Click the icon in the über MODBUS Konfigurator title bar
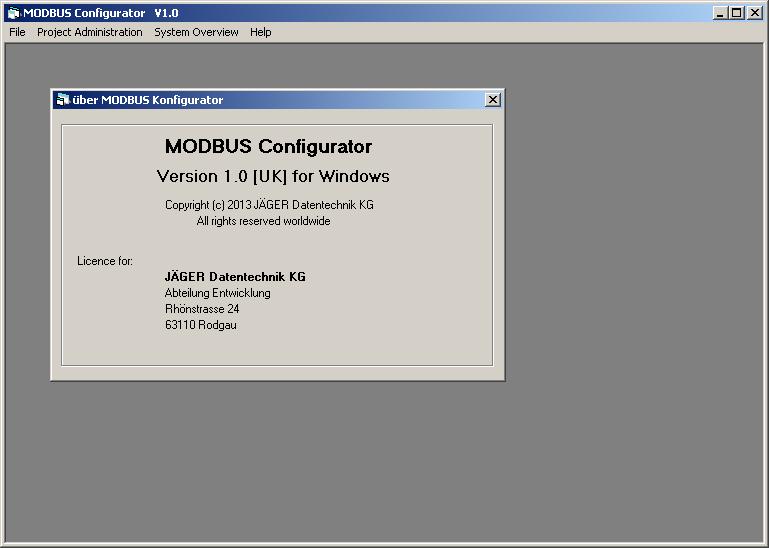This screenshot has width=769, height=548. [x=63, y=100]
